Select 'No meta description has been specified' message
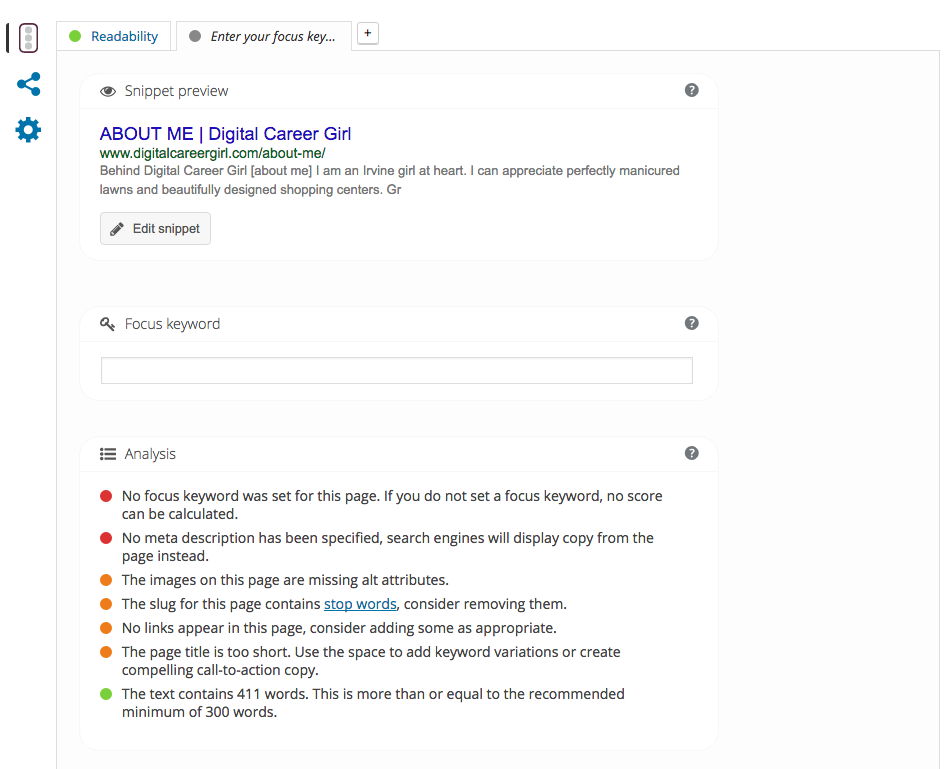Screen dimensions: 950x769 pyautogui.click(x=388, y=547)
